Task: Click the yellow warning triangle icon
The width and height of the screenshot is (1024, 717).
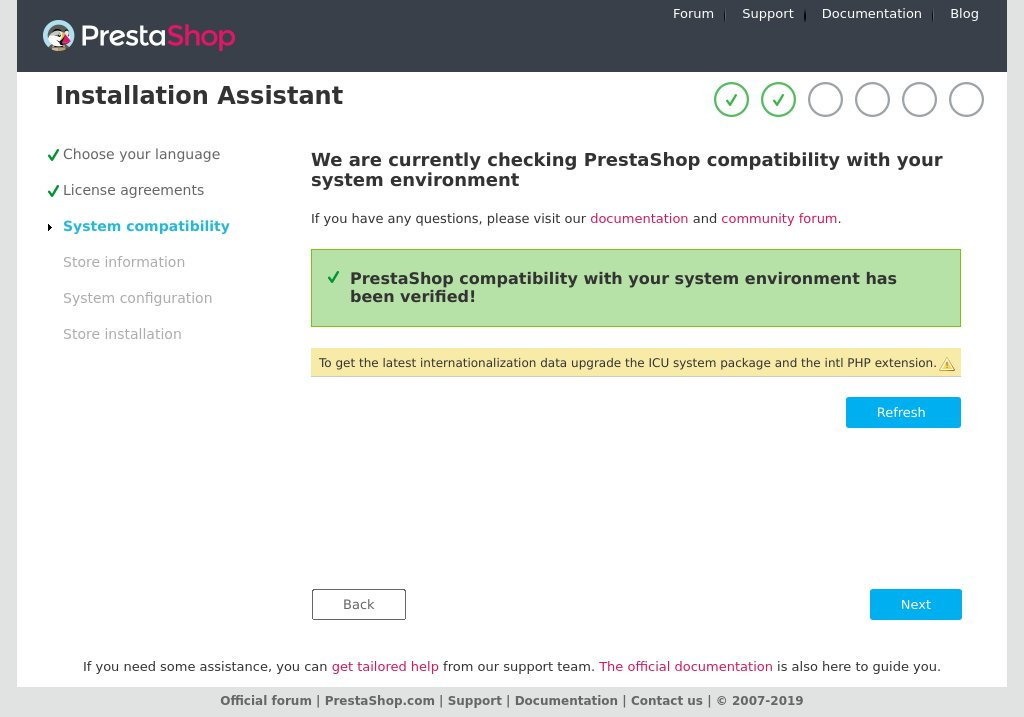Action: coord(947,364)
